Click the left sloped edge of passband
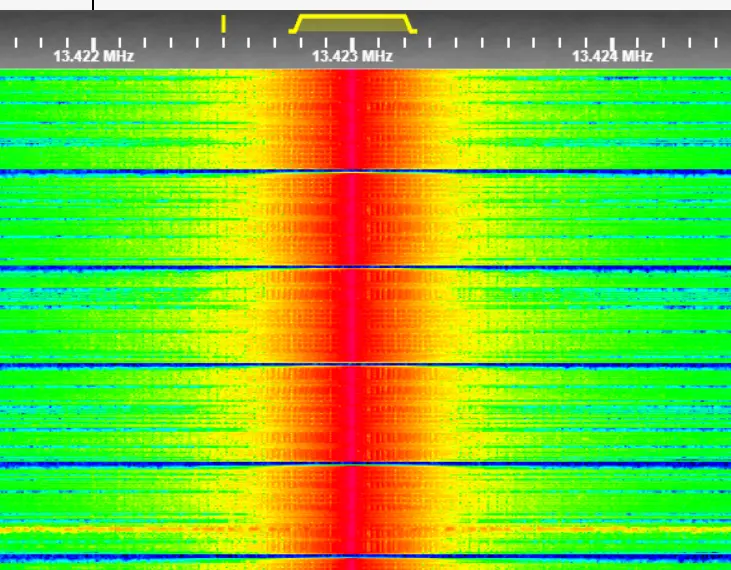 click(297, 24)
